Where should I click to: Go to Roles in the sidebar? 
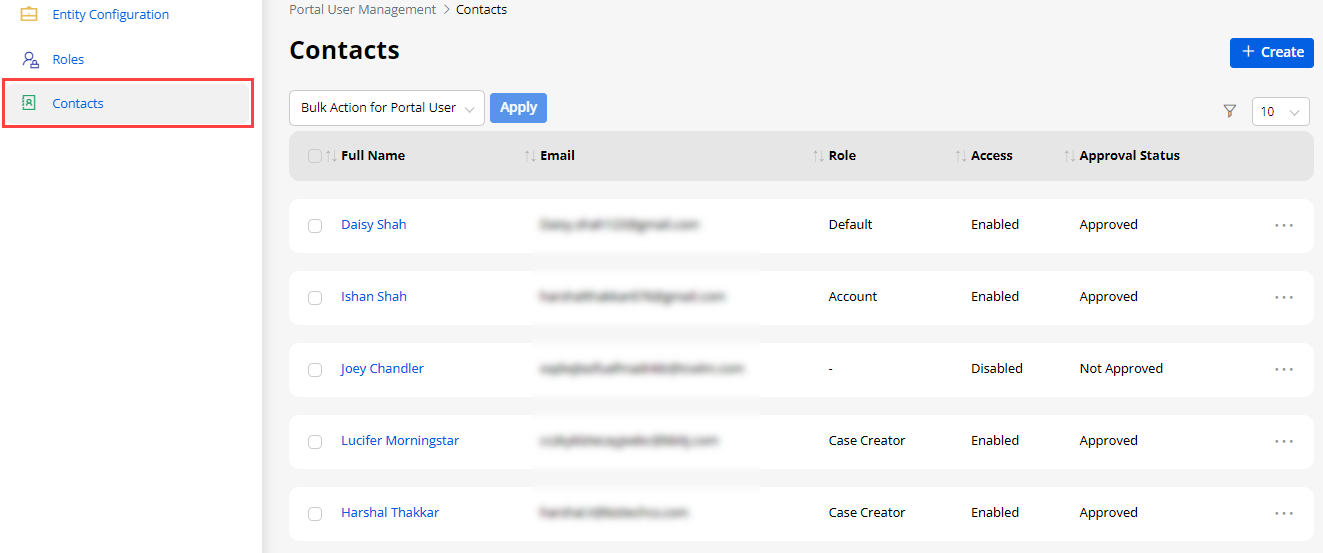[68, 60]
